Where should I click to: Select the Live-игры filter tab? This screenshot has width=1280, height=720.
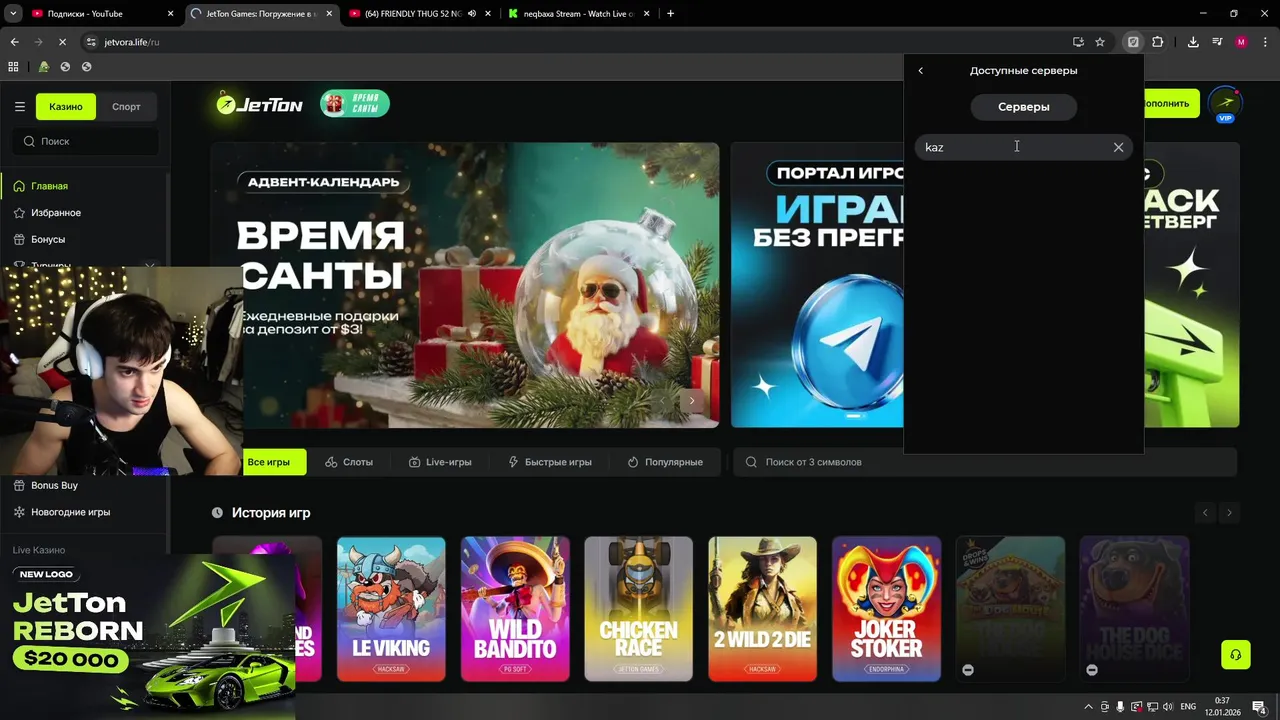click(440, 462)
